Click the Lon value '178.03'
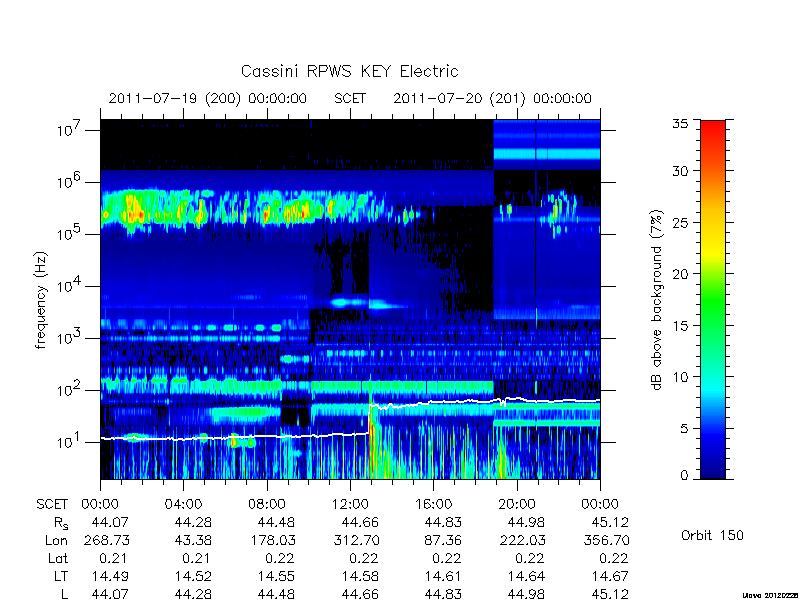The height and width of the screenshot is (600, 800). click(273, 540)
